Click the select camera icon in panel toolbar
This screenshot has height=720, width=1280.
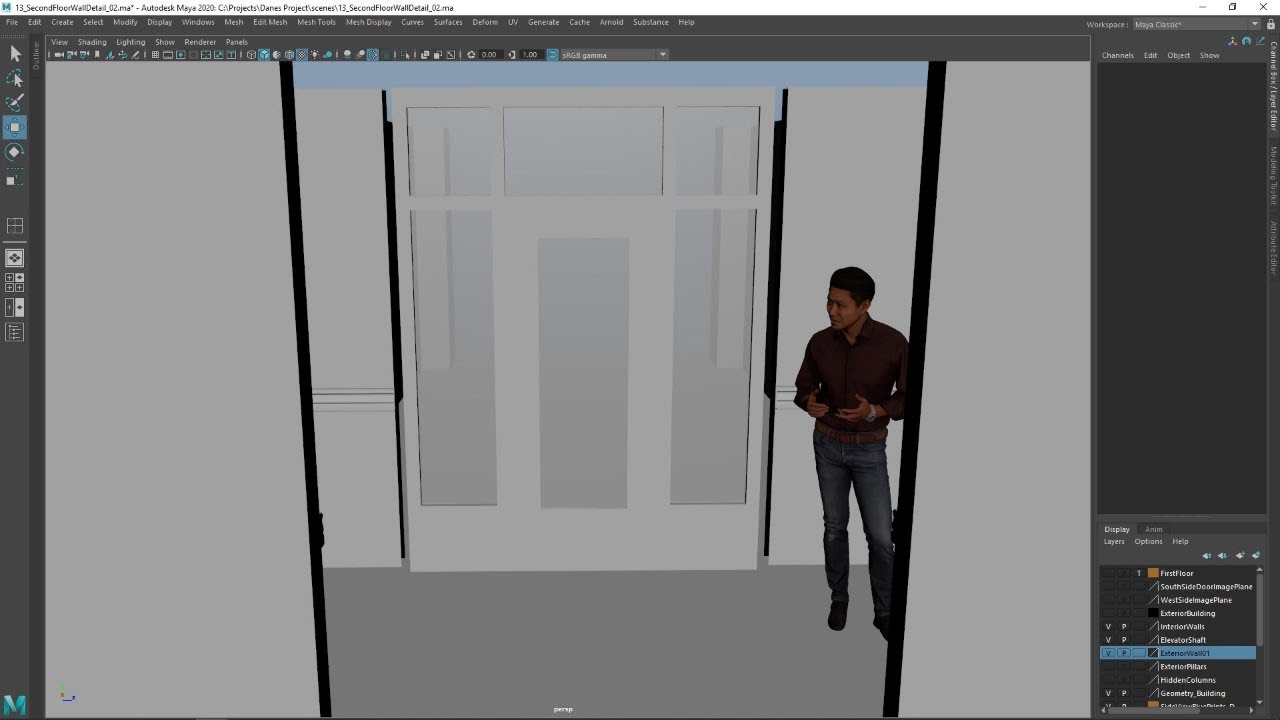[59, 55]
